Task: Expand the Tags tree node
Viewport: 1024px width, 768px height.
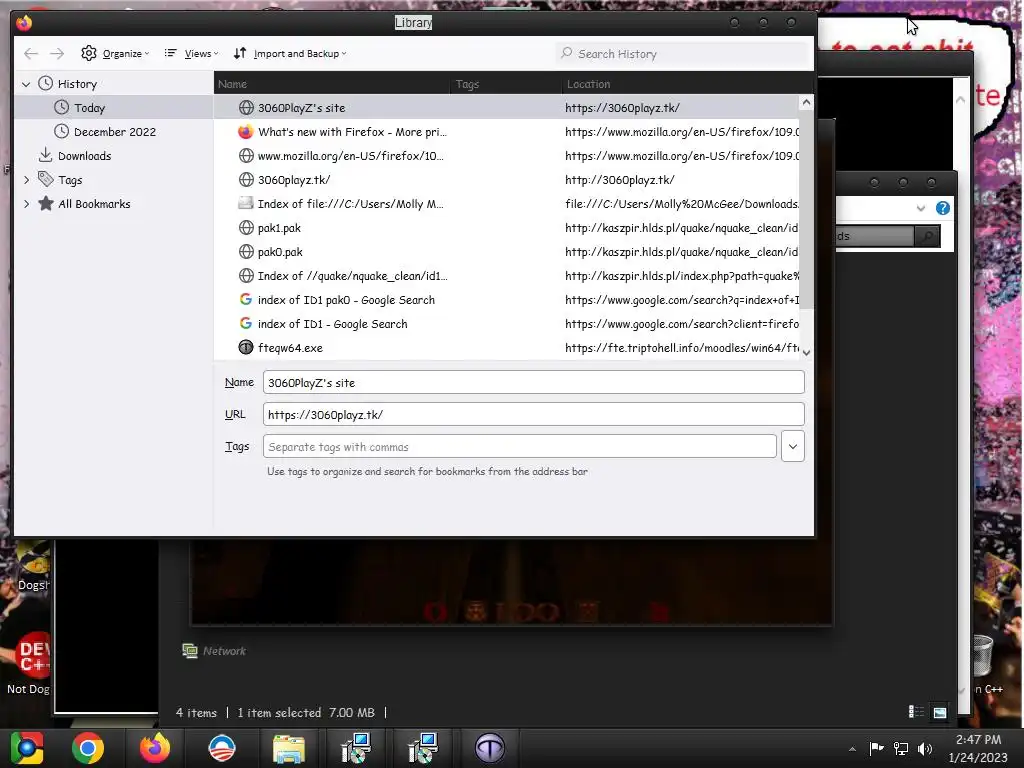Action: 26,180
